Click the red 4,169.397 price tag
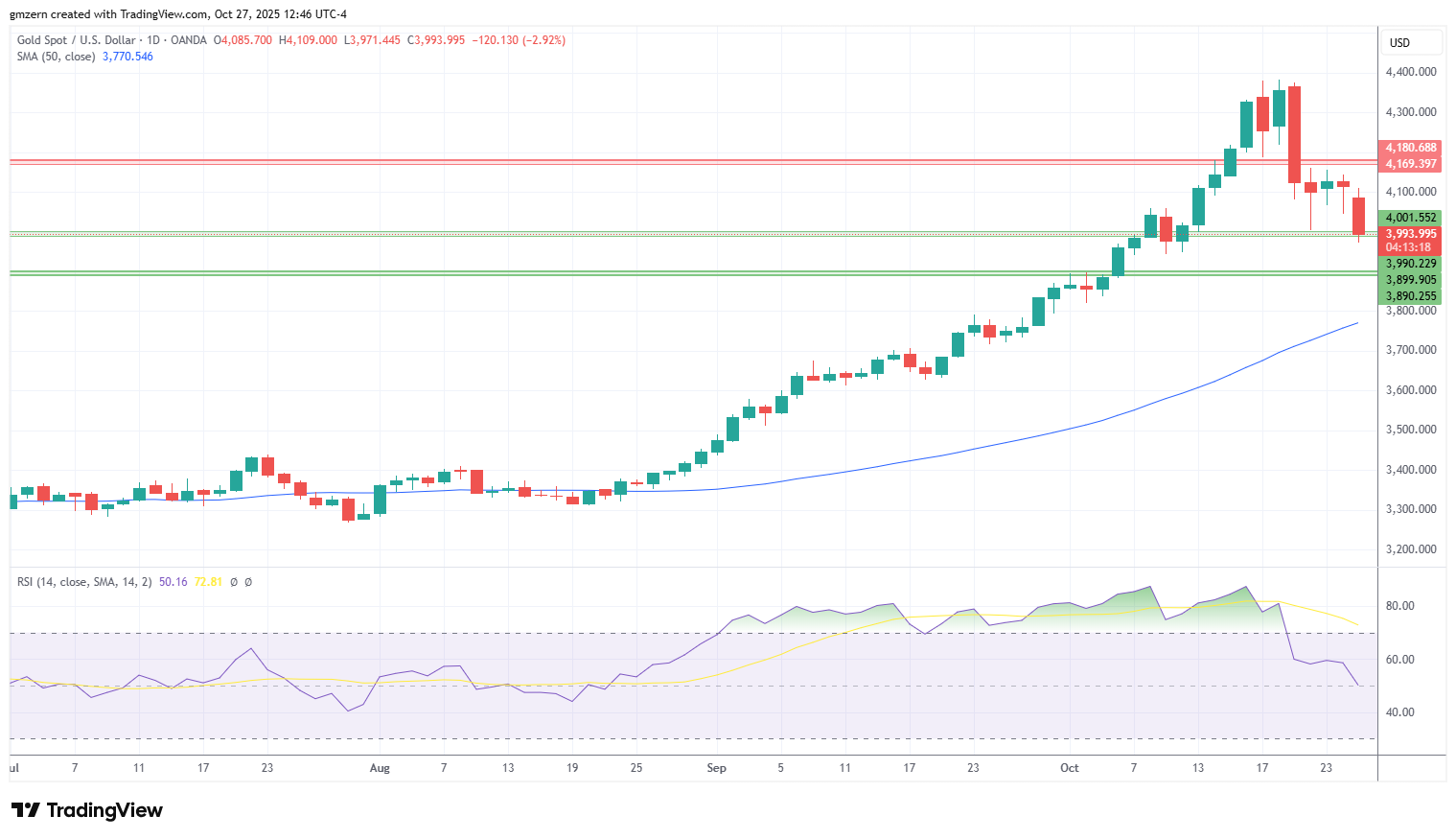1456x839 pixels. point(1410,164)
